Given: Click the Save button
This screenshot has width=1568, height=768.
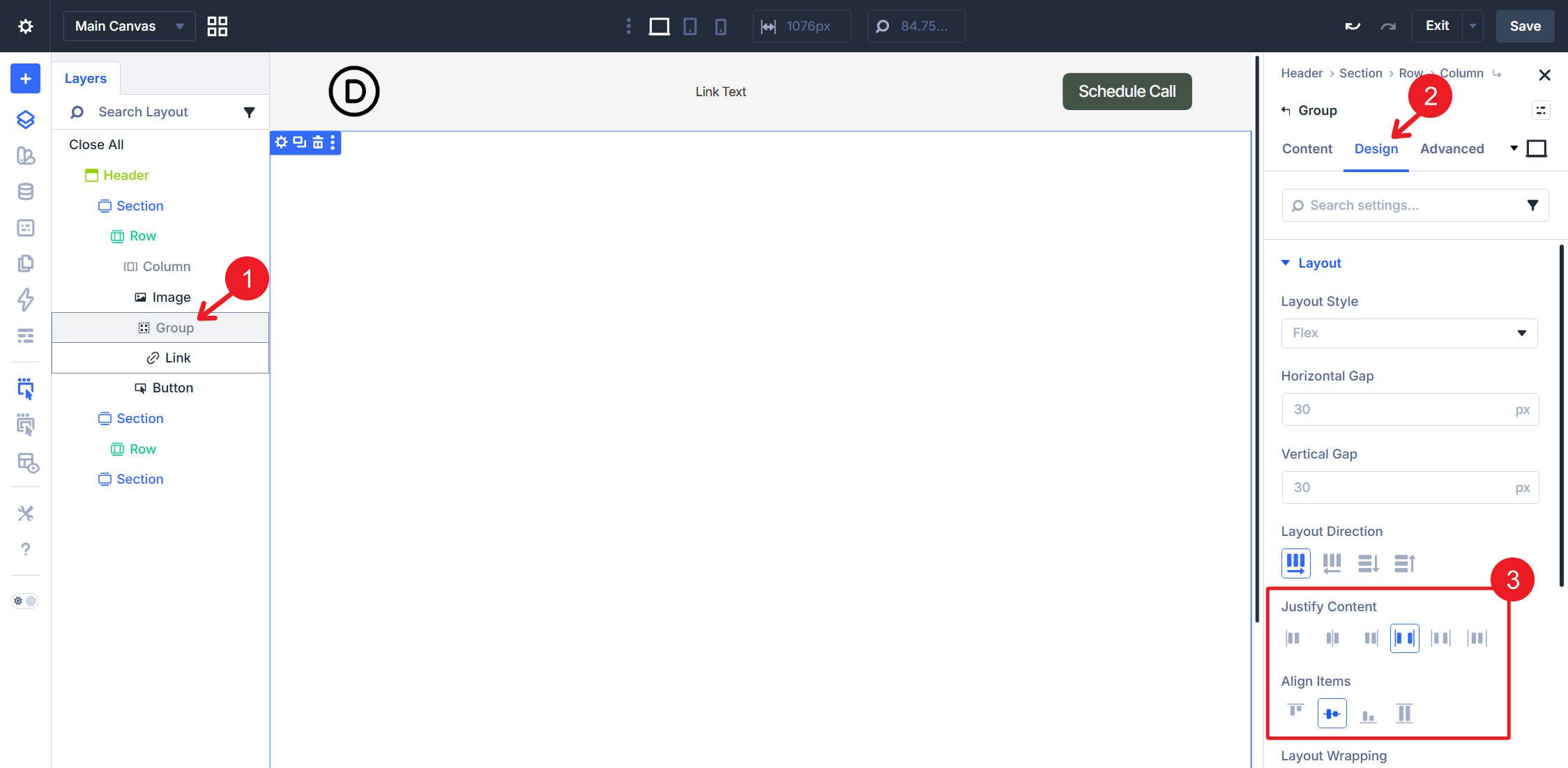Looking at the screenshot, I should pos(1525,26).
